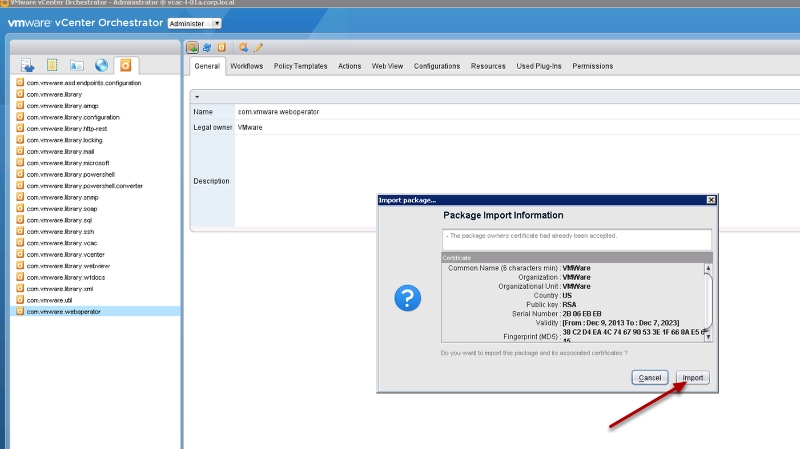Select com.vmware.library.vcac package

[x=62, y=243]
